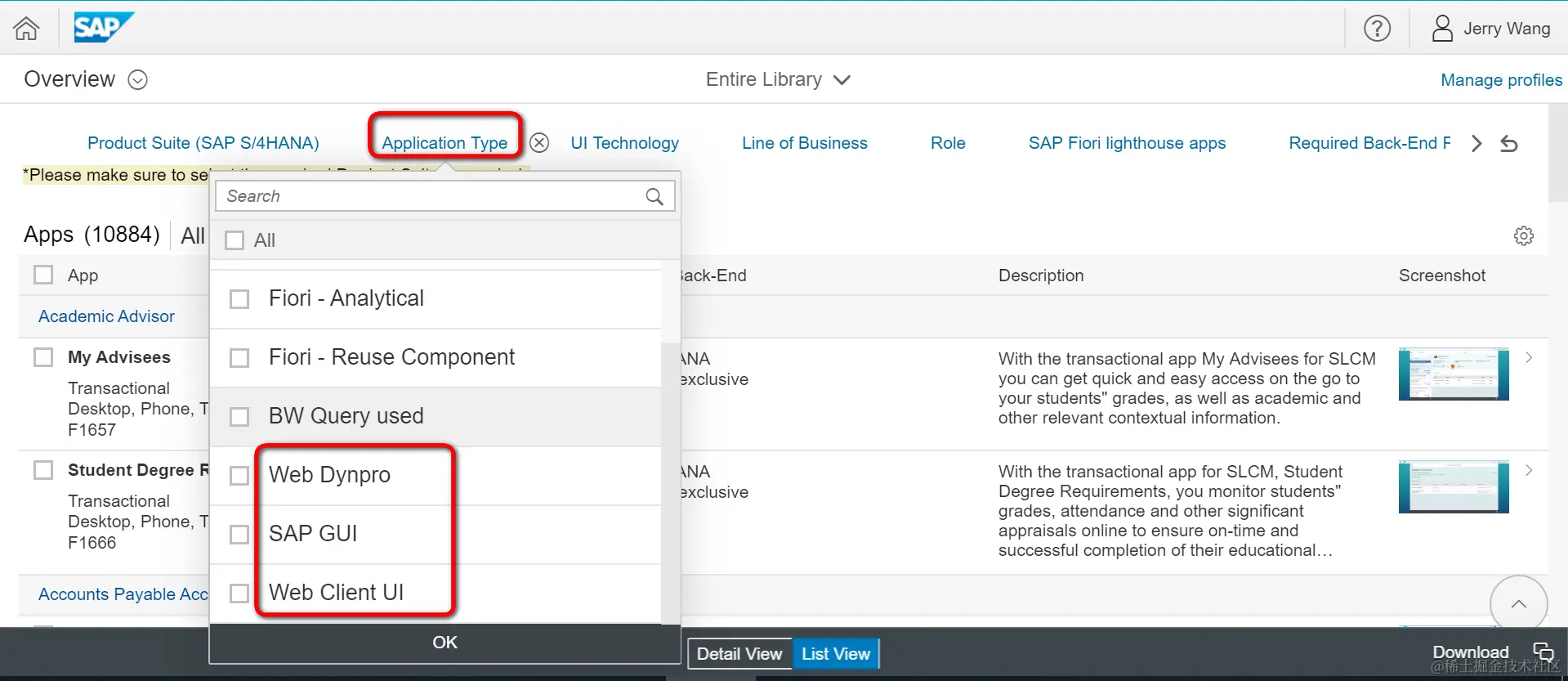This screenshot has height=681, width=1568.
Task: Open the My Advisees app
Action: (119, 357)
